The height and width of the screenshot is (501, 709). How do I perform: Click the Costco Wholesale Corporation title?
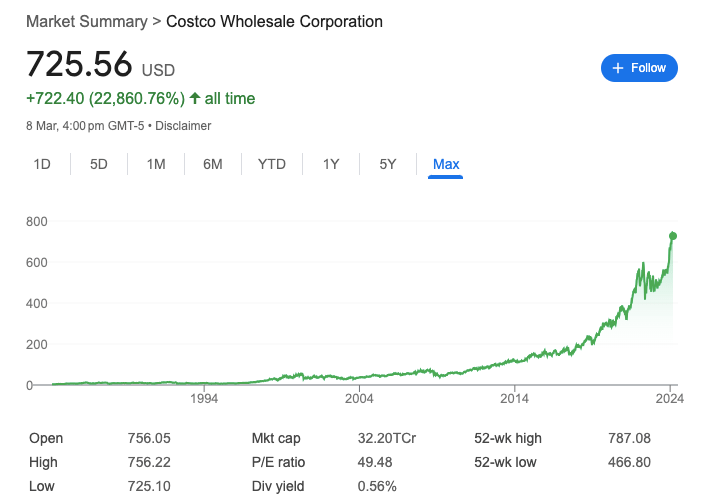274,22
